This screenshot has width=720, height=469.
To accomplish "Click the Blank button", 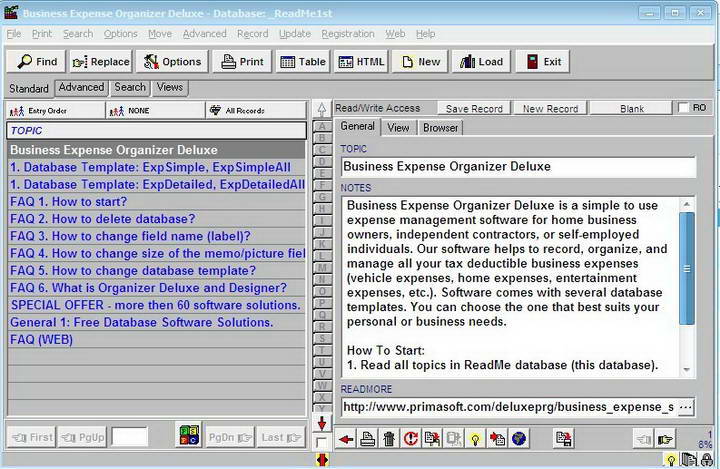I will tap(631, 108).
